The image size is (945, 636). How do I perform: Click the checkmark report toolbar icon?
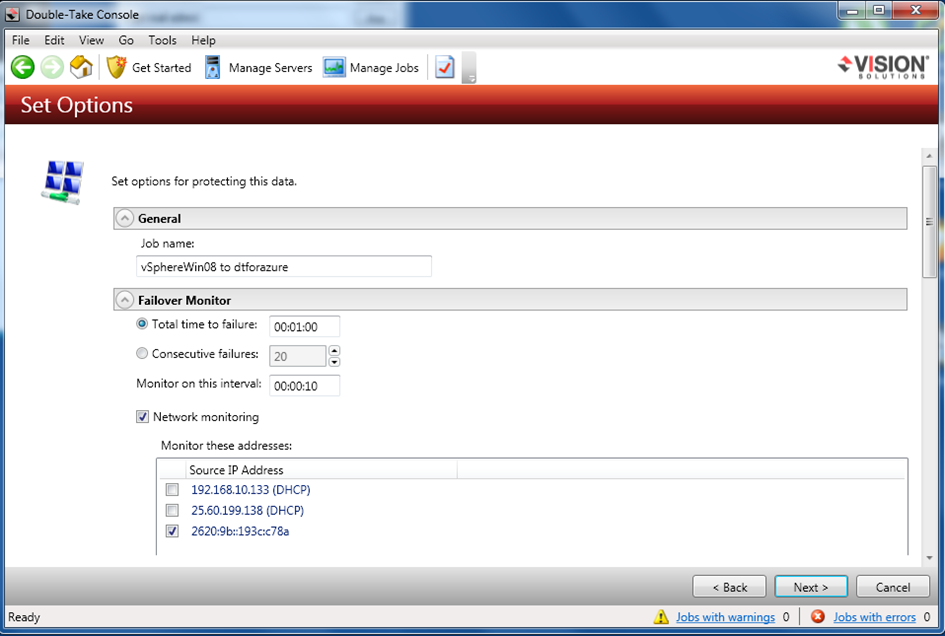click(445, 67)
